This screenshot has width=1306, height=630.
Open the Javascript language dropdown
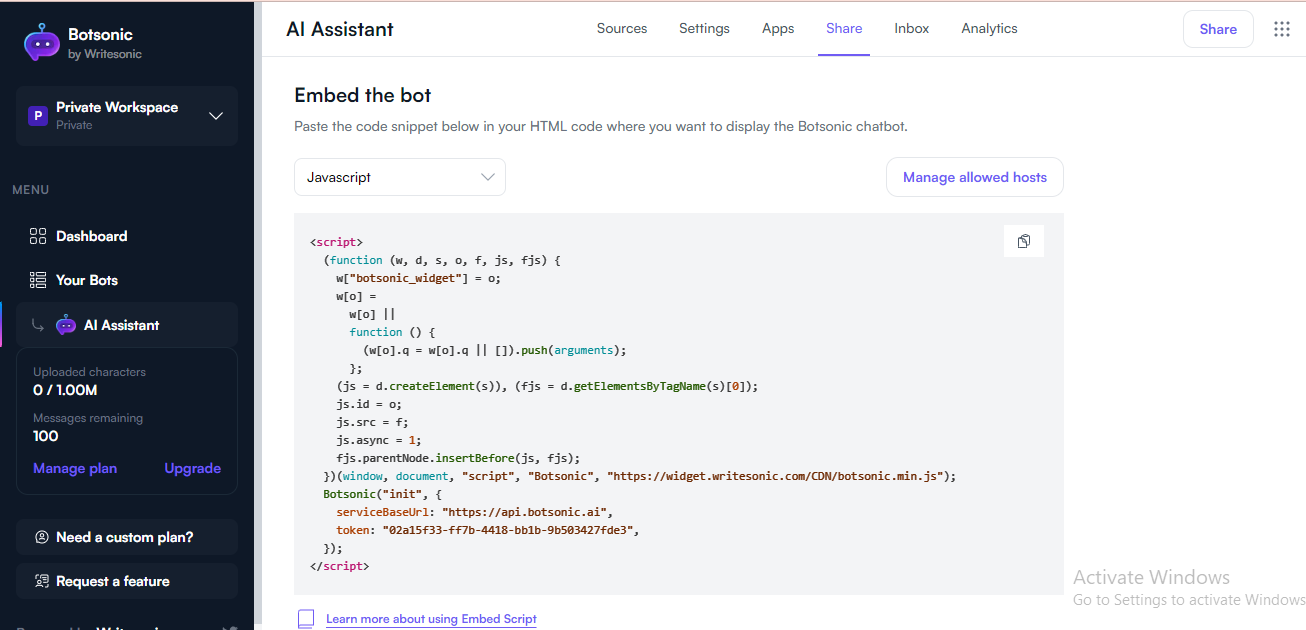point(399,177)
